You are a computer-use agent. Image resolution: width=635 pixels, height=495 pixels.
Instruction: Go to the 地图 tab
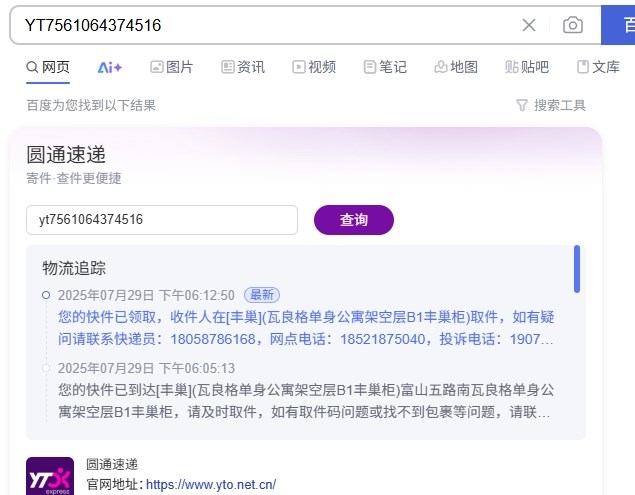[x=456, y=67]
